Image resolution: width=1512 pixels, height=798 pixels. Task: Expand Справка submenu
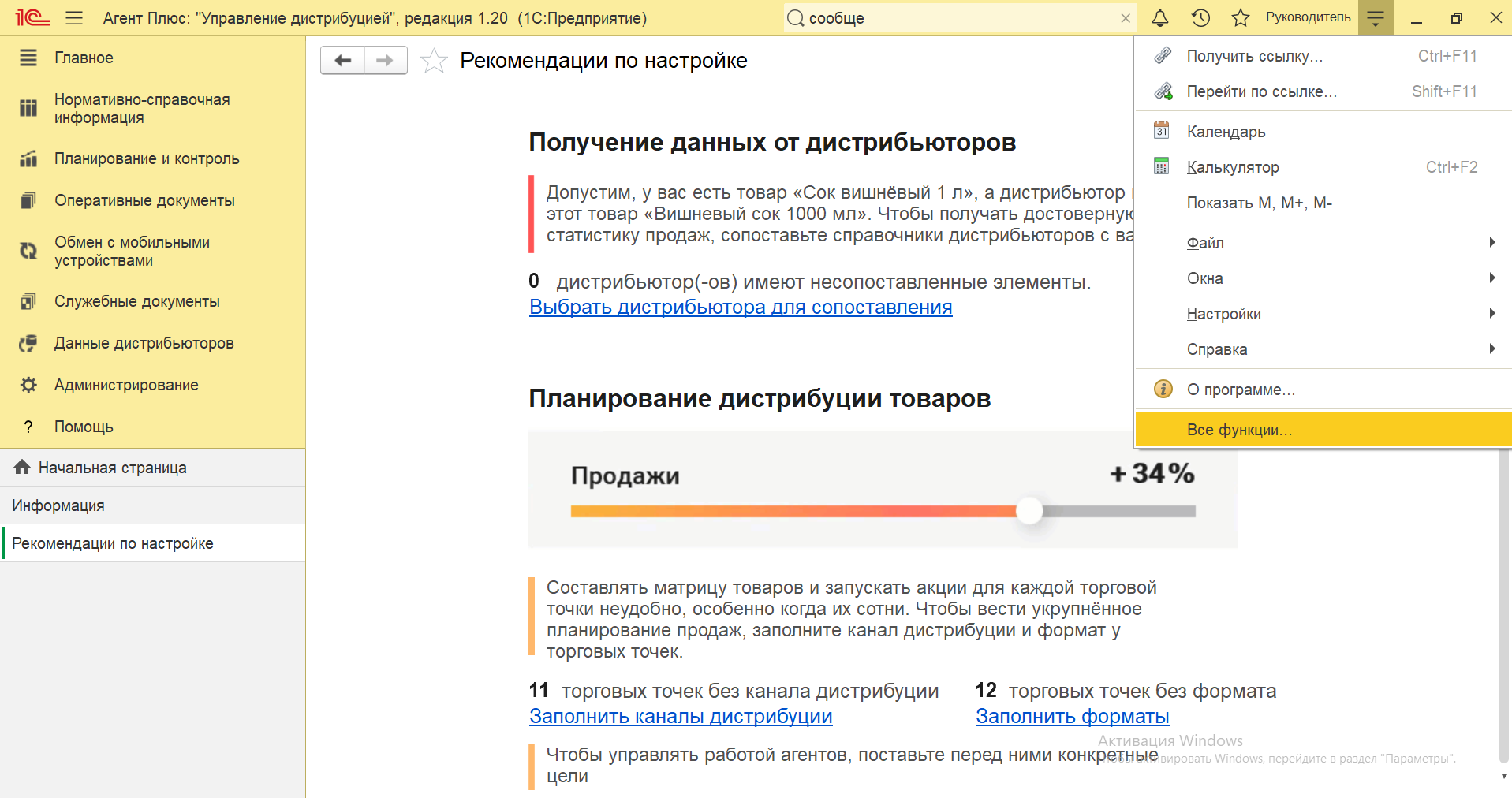point(1323,349)
